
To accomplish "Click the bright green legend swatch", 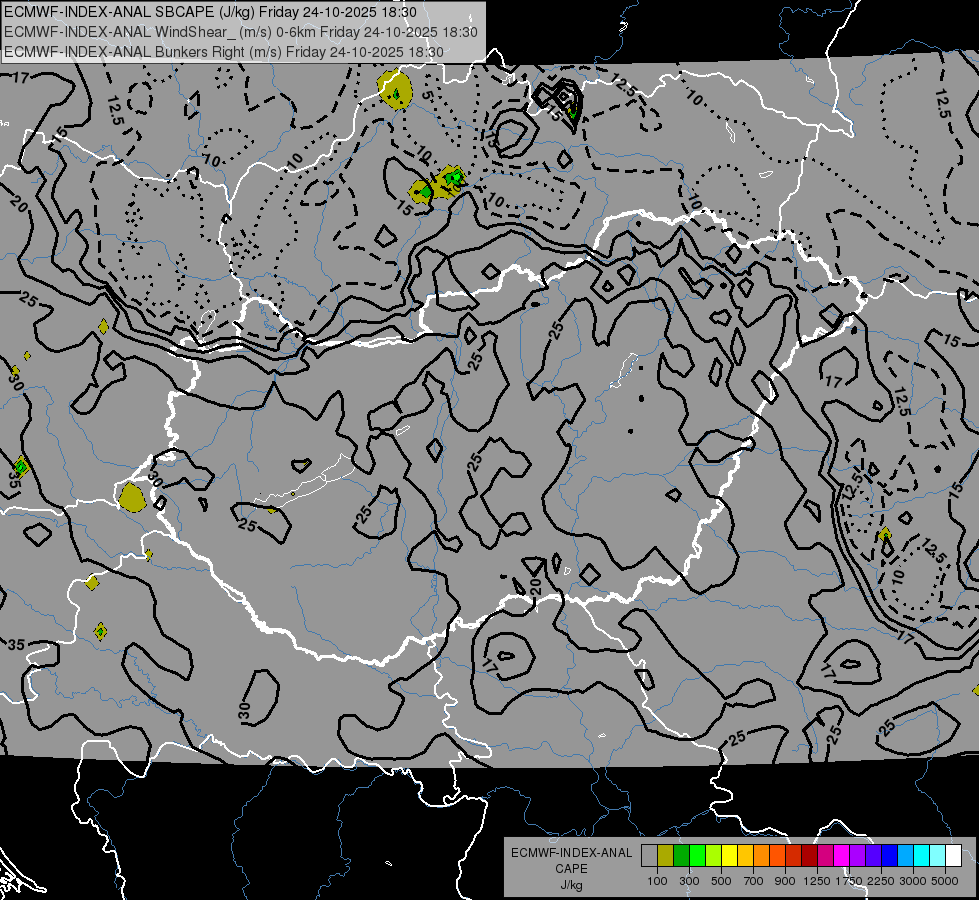I will coord(697,856).
